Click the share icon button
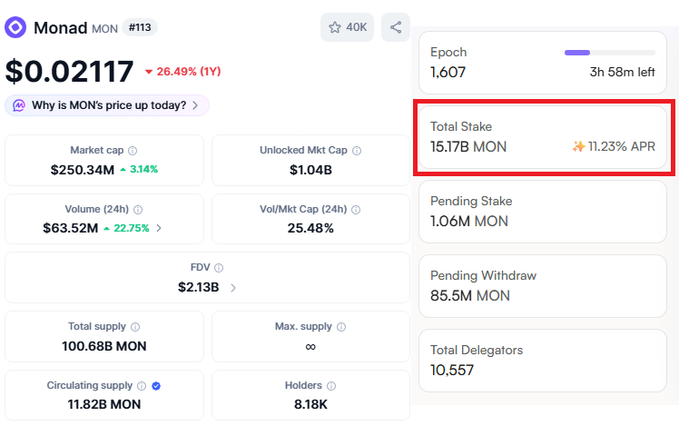The image size is (679, 426). [x=395, y=27]
